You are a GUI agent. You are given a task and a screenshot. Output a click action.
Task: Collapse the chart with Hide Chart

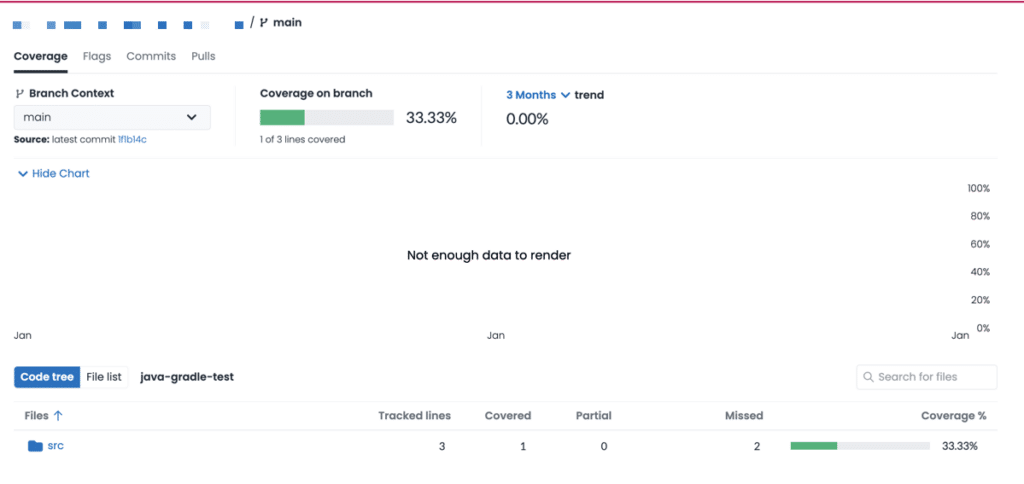click(x=53, y=173)
